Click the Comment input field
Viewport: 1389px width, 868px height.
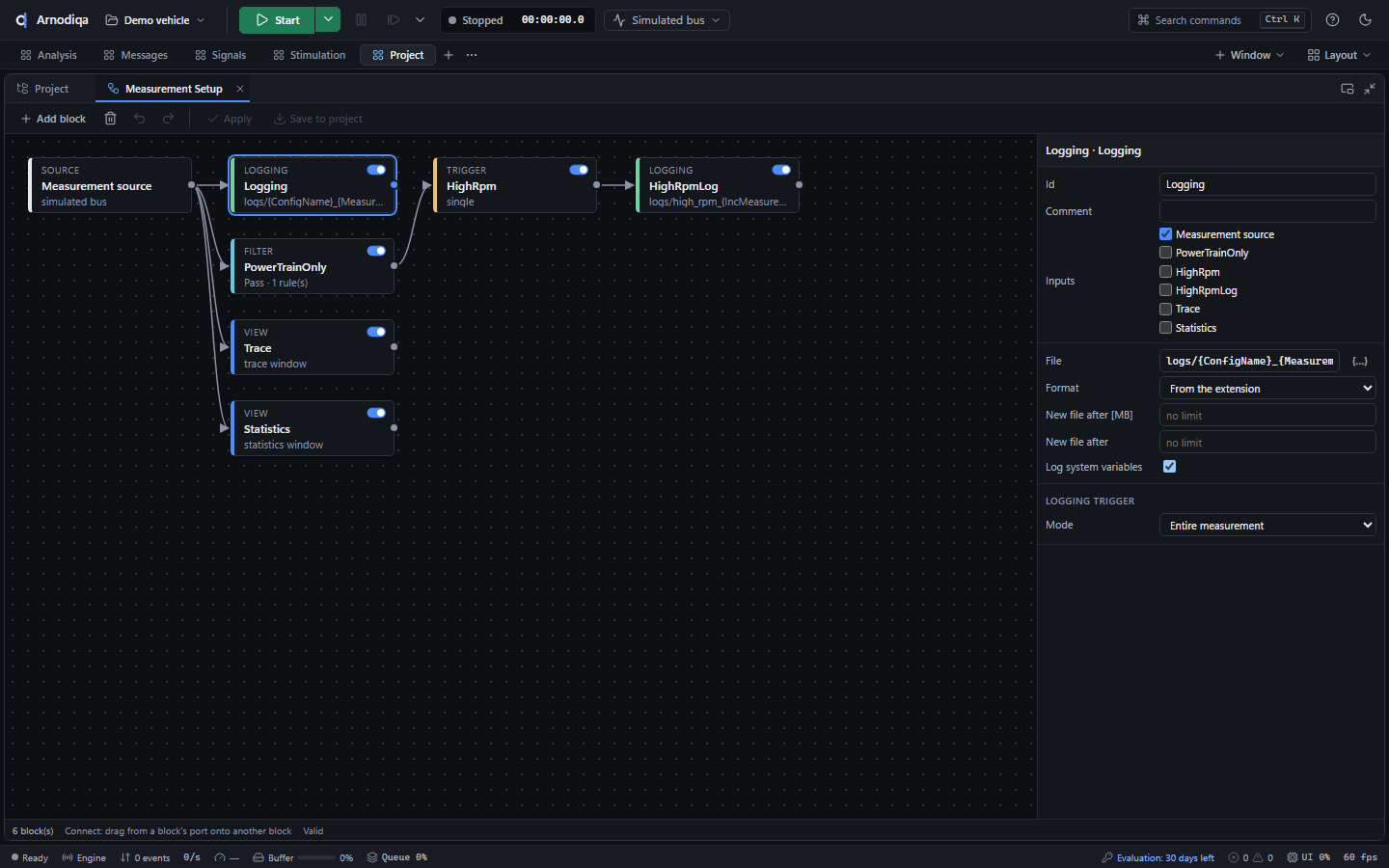[1267, 211]
